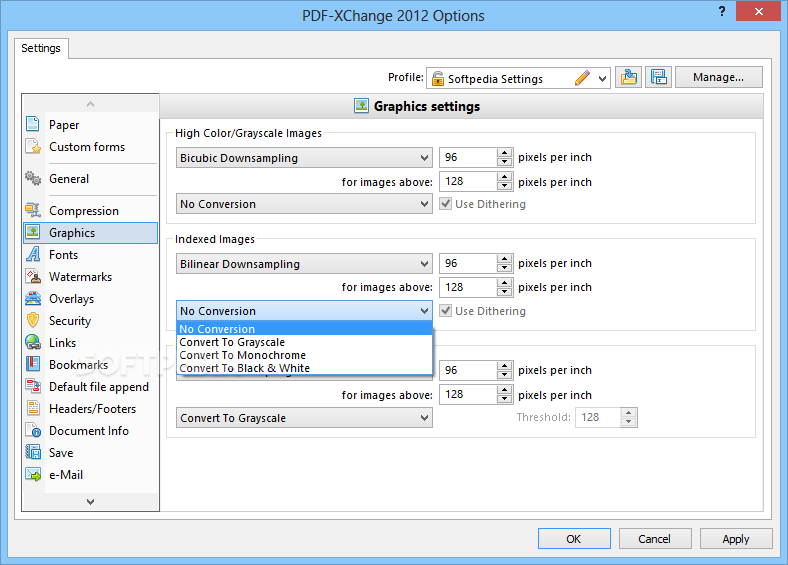Click the Overlays layers icon
788x565 pixels.
coord(33,298)
